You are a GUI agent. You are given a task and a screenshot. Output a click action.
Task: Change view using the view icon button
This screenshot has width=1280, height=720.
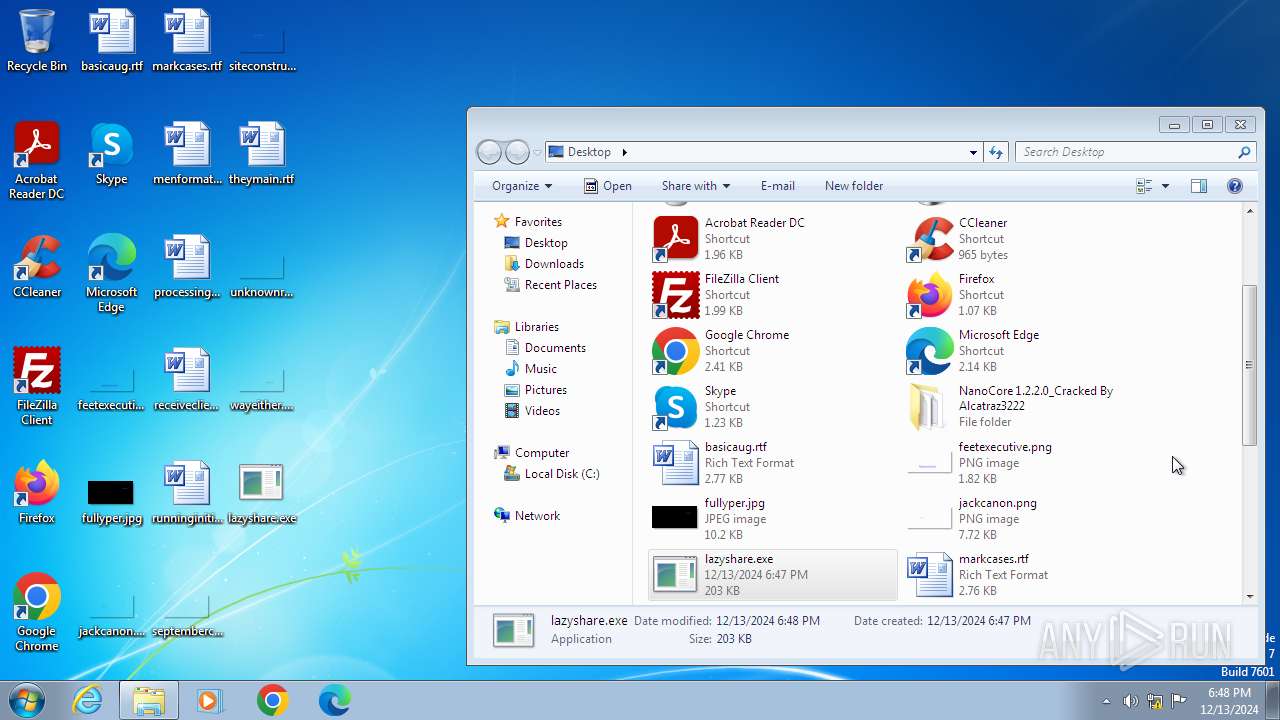(x=1144, y=186)
